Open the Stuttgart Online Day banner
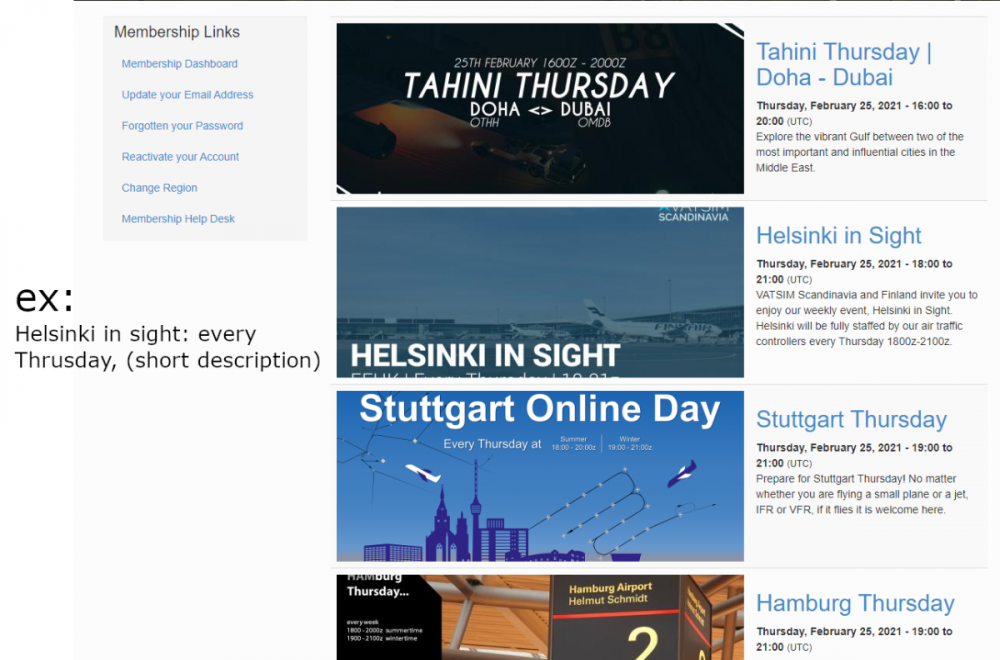Screen dimensions: 1000x660 (540, 476)
